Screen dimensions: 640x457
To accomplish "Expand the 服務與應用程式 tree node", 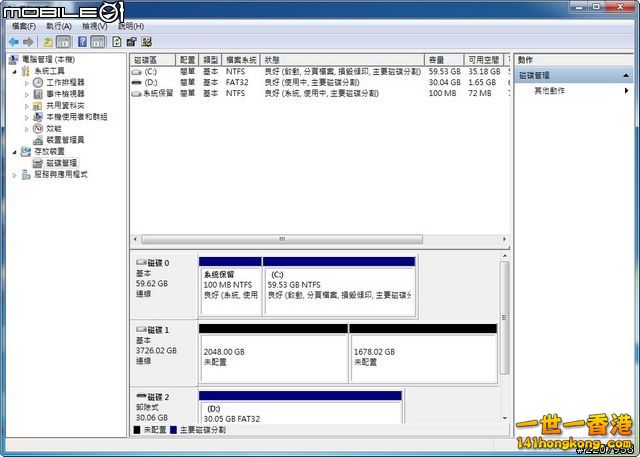I will click(15, 174).
